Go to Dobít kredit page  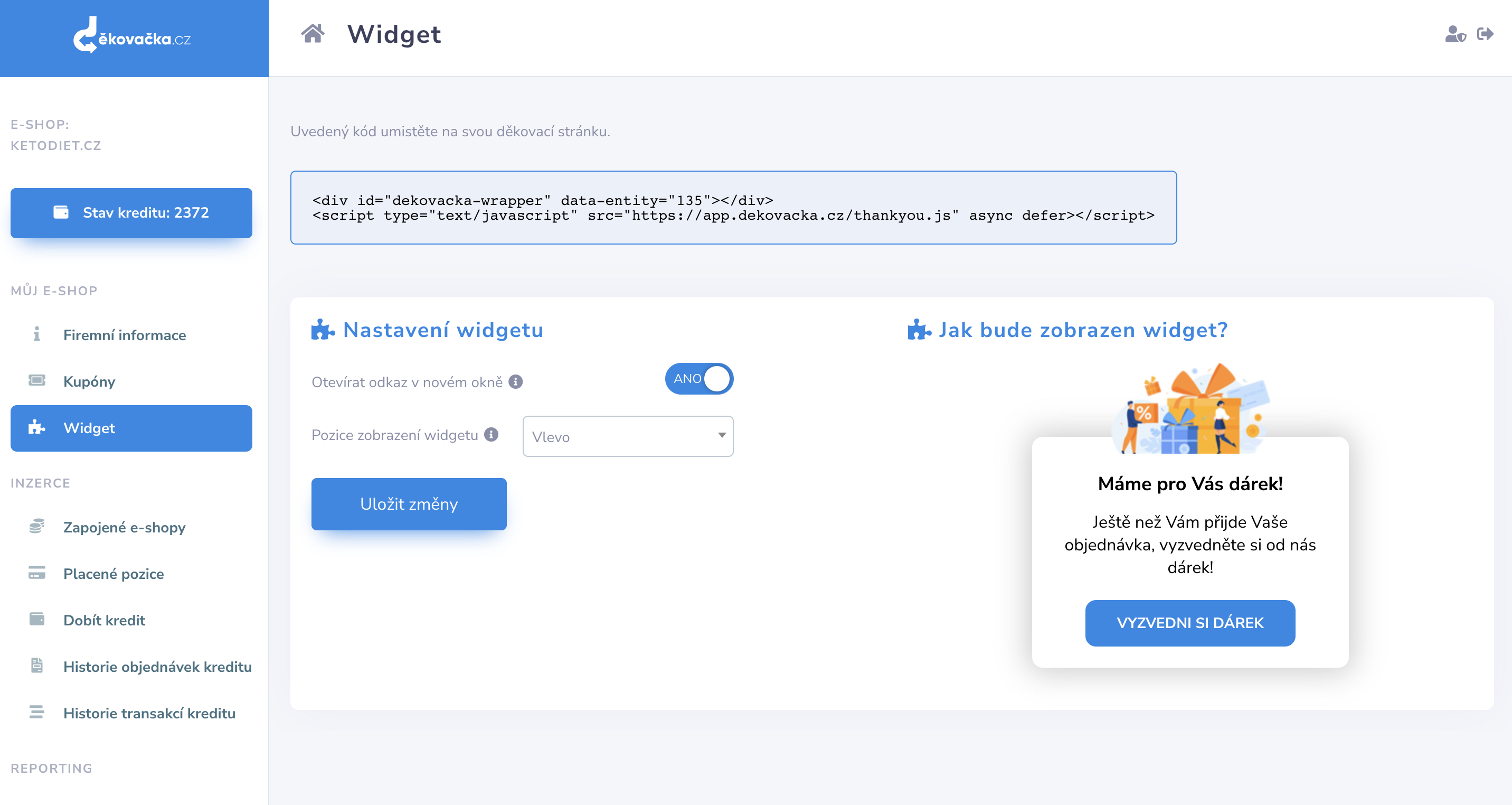[x=131, y=620]
